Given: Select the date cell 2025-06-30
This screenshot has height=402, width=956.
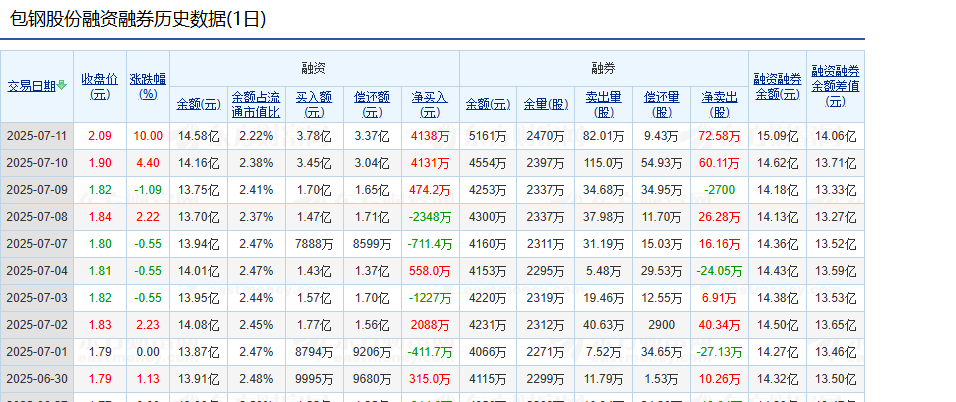Looking at the screenshot, I should 37,379.
